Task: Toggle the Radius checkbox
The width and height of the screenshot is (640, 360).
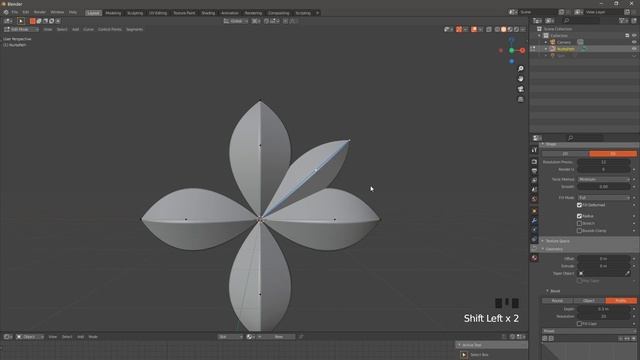Action: coord(579,216)
